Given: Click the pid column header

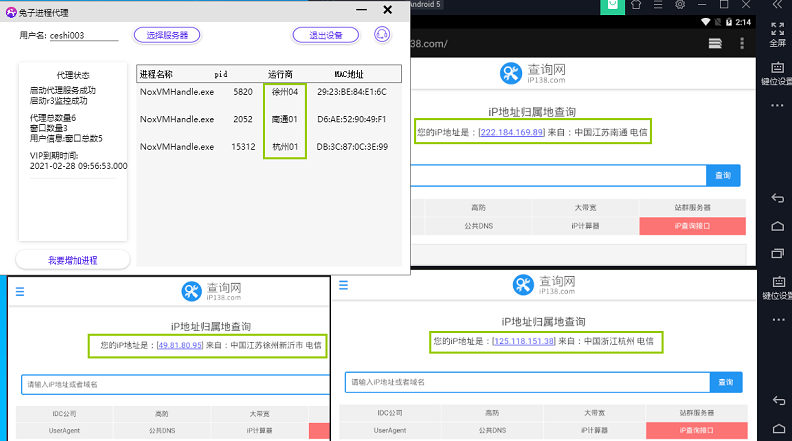Looking at the screenshot, I should [x=221, y=74].
